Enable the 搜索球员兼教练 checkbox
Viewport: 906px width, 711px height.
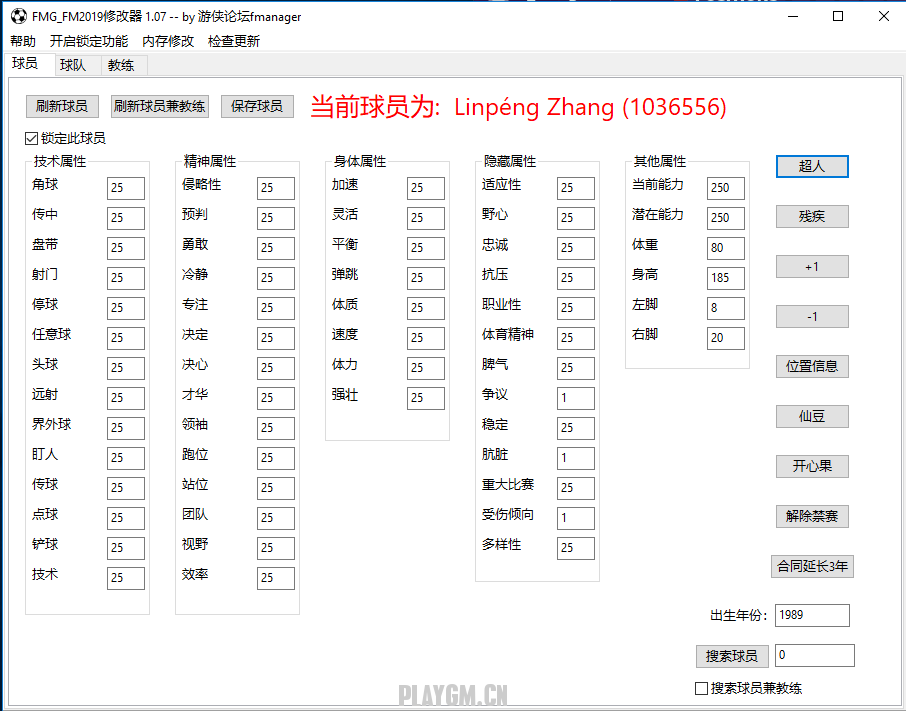(x=701, y=688)
